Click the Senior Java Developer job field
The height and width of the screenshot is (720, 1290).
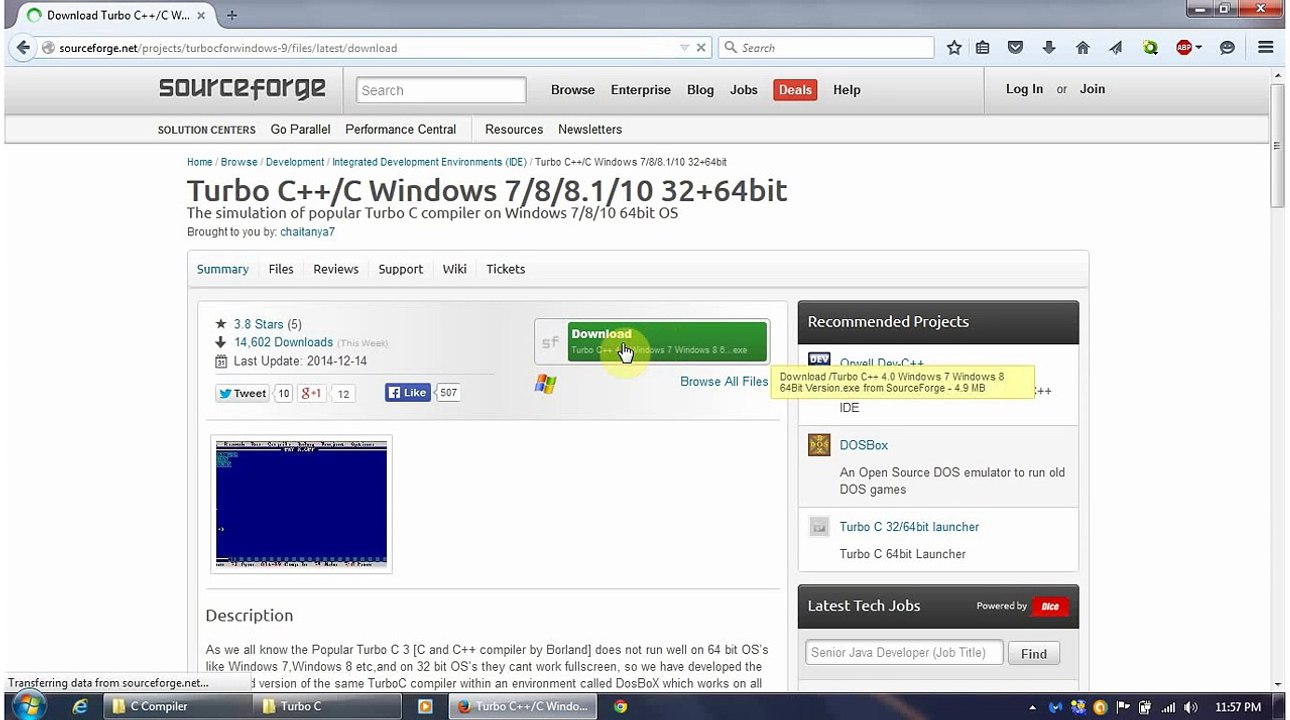pos(904,653)
